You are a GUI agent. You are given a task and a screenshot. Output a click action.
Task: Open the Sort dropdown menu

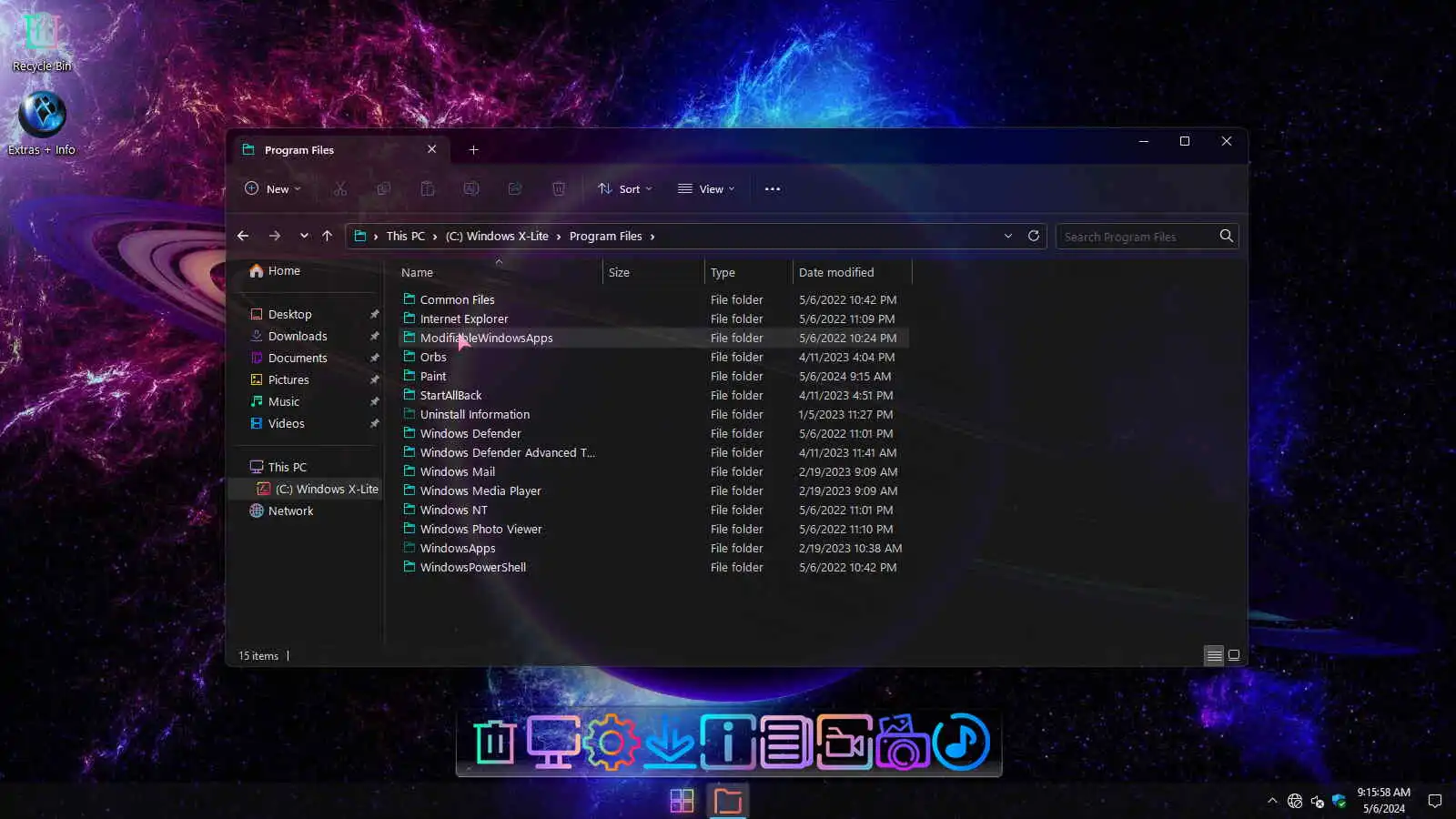click(x=625, y=188)
